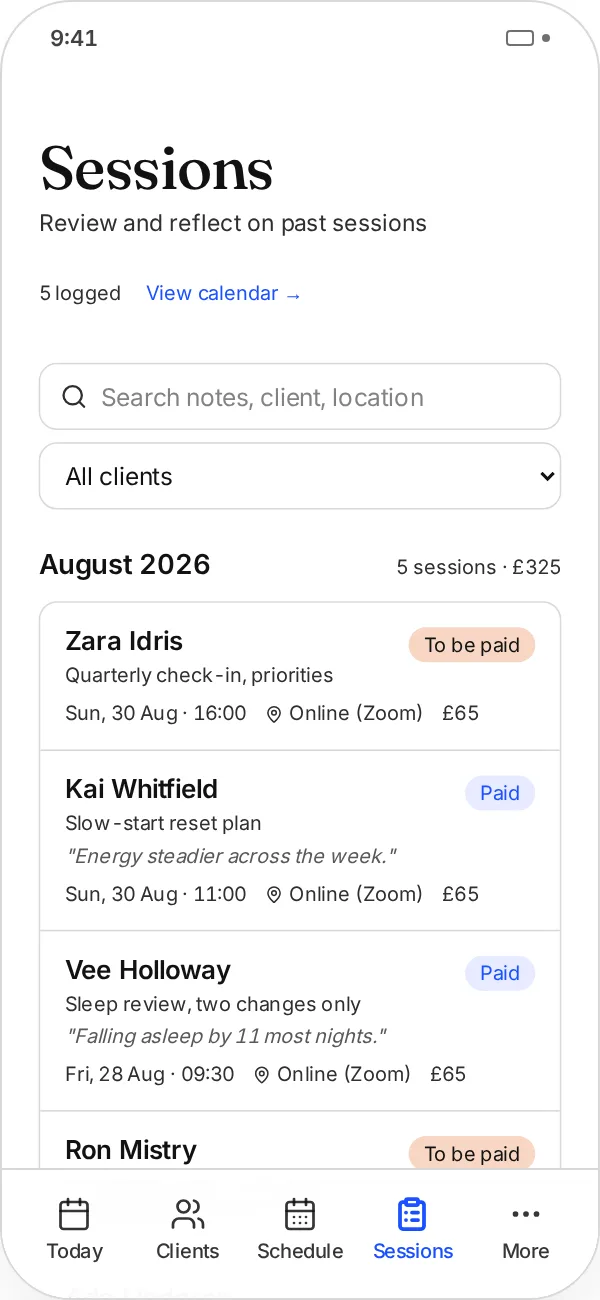
Task: Switch to the Clients tab label
Action: pyautogui.click(x=187, y=1251)
